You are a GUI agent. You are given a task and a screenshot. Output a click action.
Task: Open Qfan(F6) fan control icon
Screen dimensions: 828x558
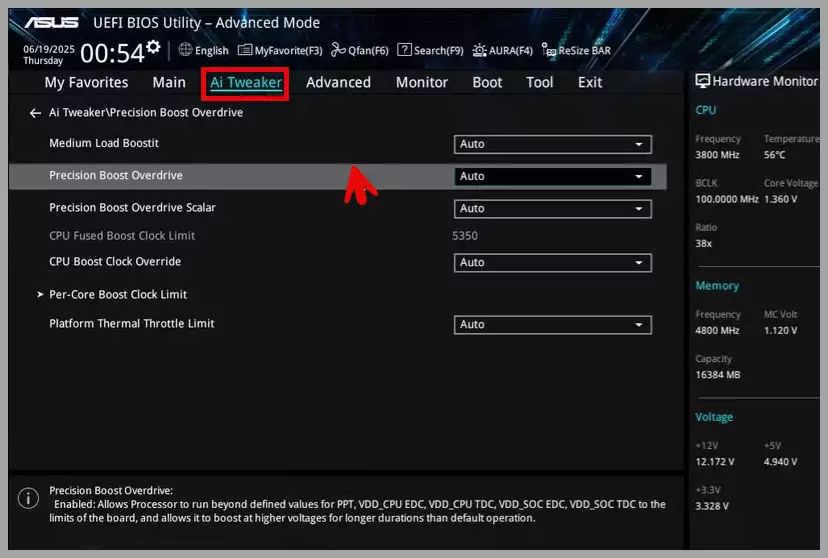tap(338, 50)
